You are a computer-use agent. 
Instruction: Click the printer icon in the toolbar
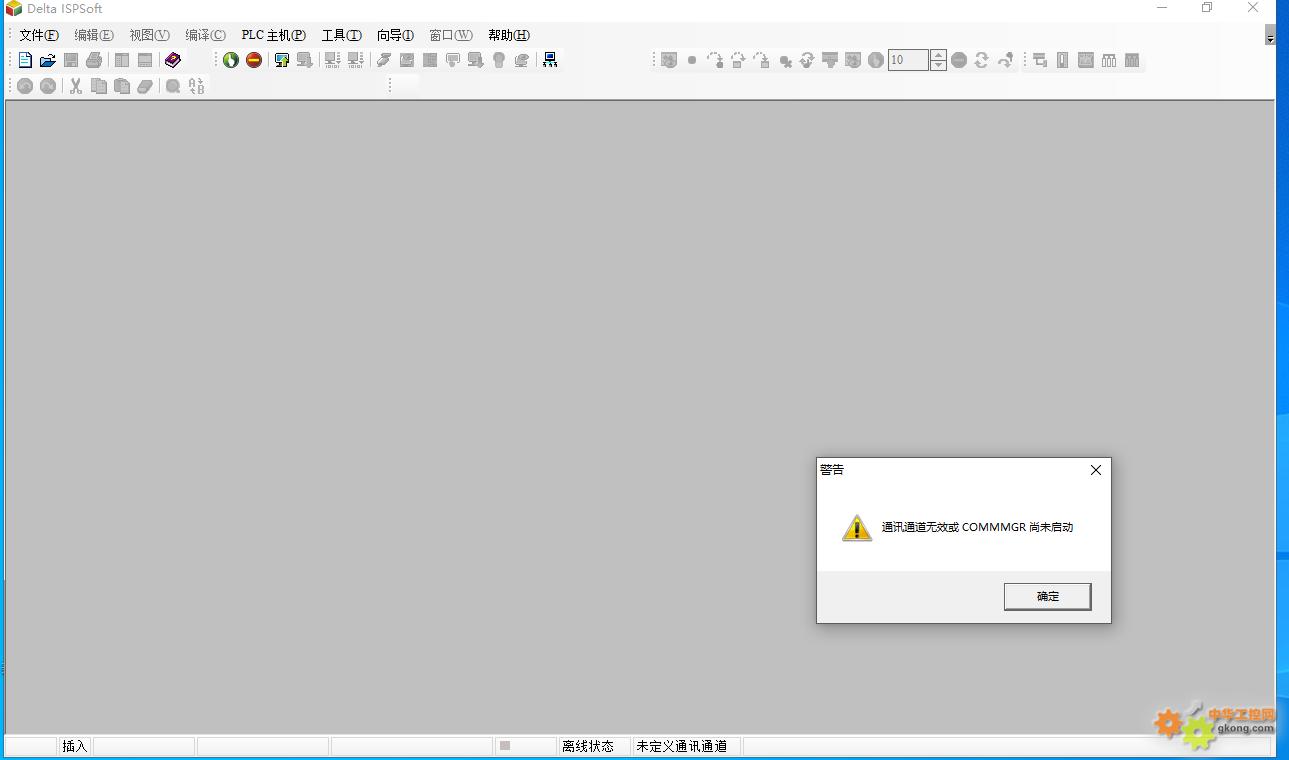[94, 60]
